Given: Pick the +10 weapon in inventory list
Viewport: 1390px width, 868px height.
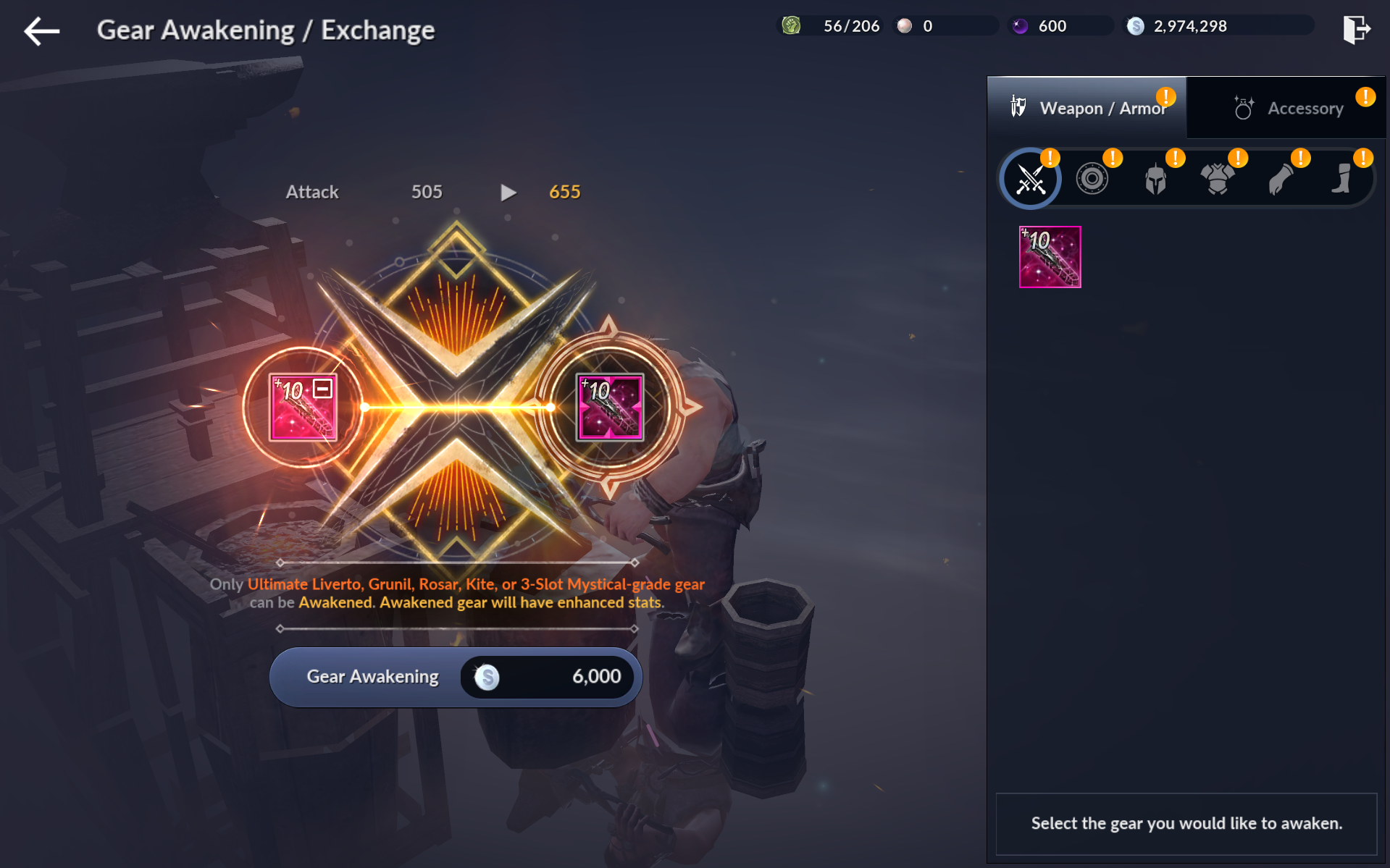Looking at the screenshot, I should (1050, 257).
